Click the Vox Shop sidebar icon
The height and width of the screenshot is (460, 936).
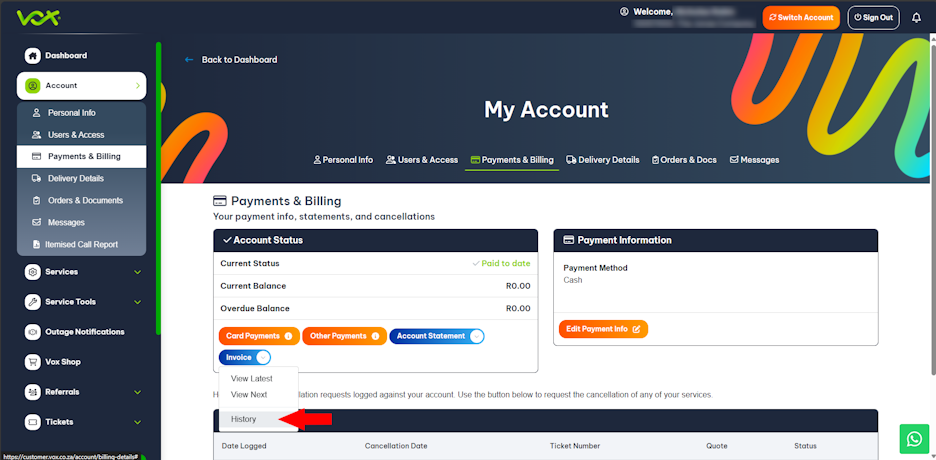coord(33,362)
